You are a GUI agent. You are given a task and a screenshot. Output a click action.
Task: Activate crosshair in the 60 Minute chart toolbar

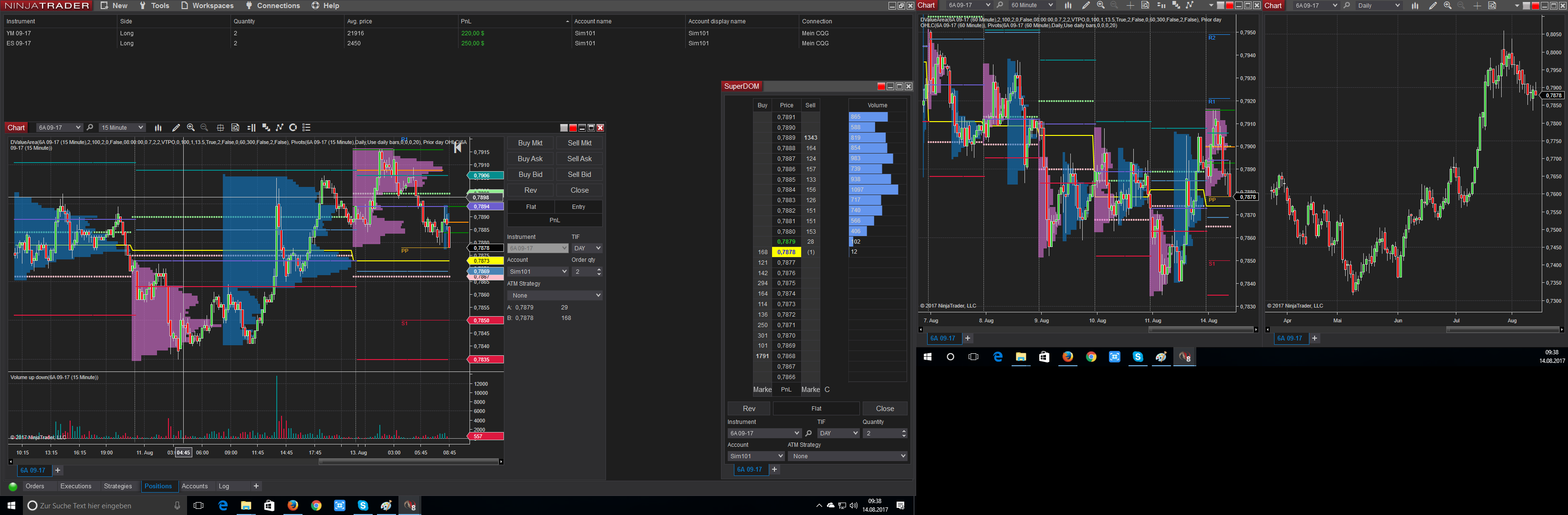tap(1130, 5)
